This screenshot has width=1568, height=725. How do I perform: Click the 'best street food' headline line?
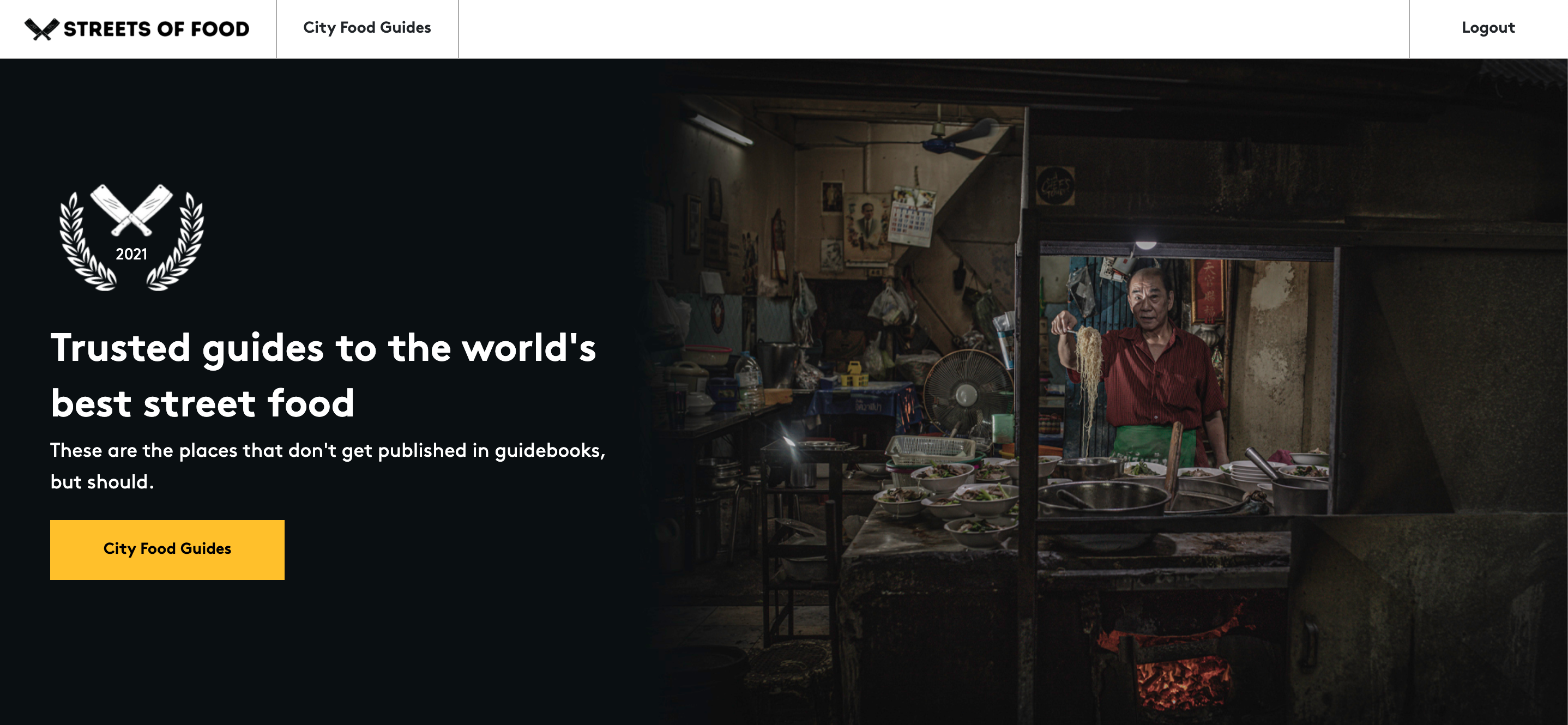coord(202,403)
